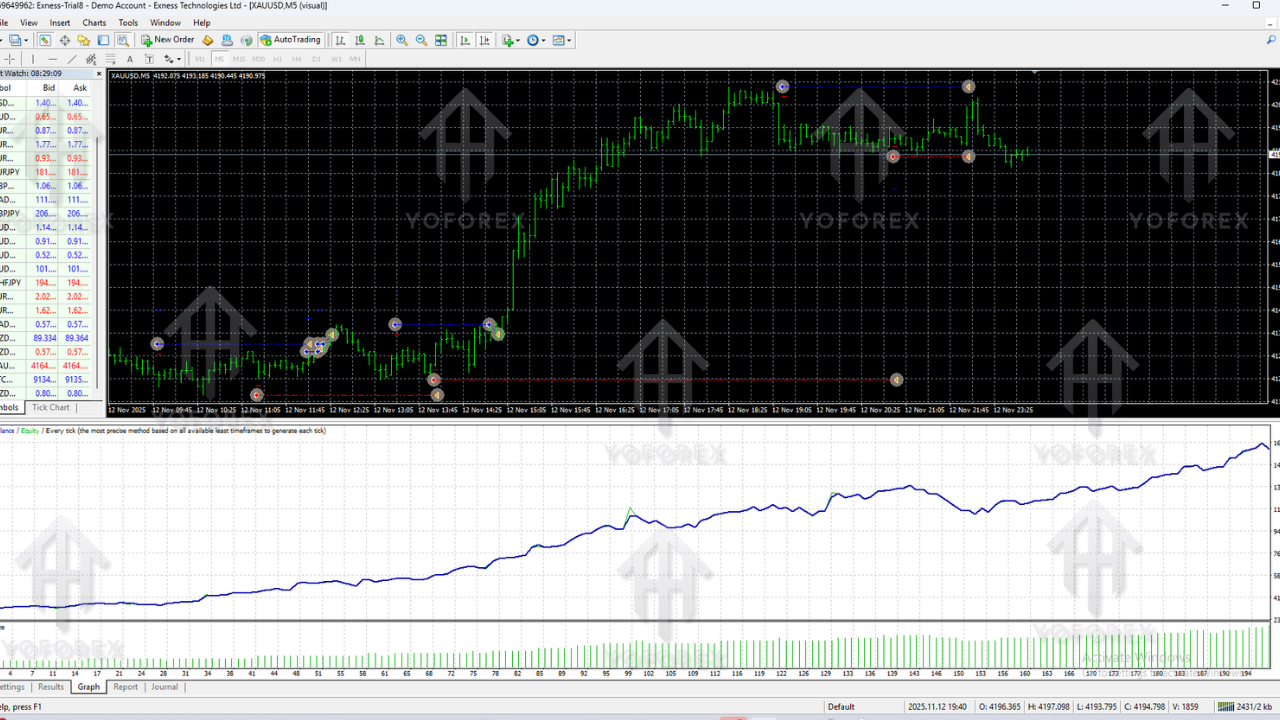The image size is (1280, 720).
Task: Select the M1 timeframe
Action: pos(199,58)
